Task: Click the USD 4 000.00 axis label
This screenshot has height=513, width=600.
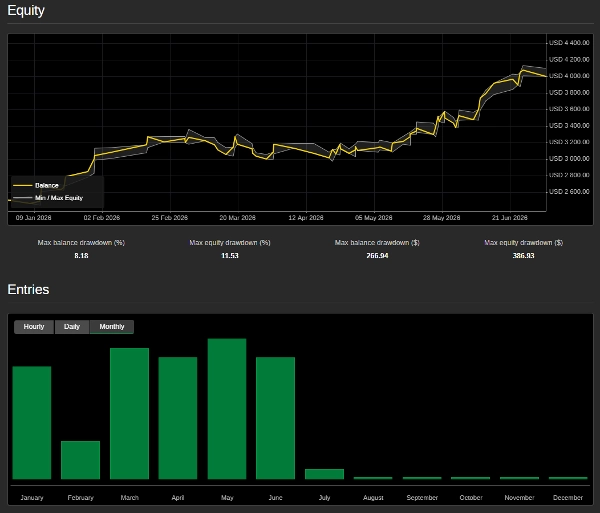Action: coord(569,76)
